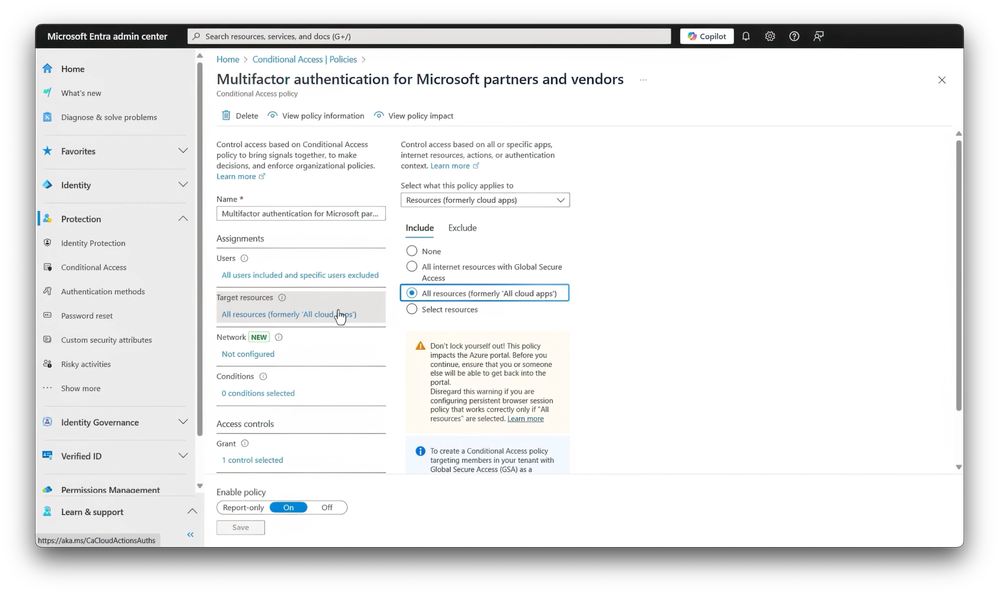999x594 pixels.
Task: Click the trash Delete icon
Action: click(226, 115)
